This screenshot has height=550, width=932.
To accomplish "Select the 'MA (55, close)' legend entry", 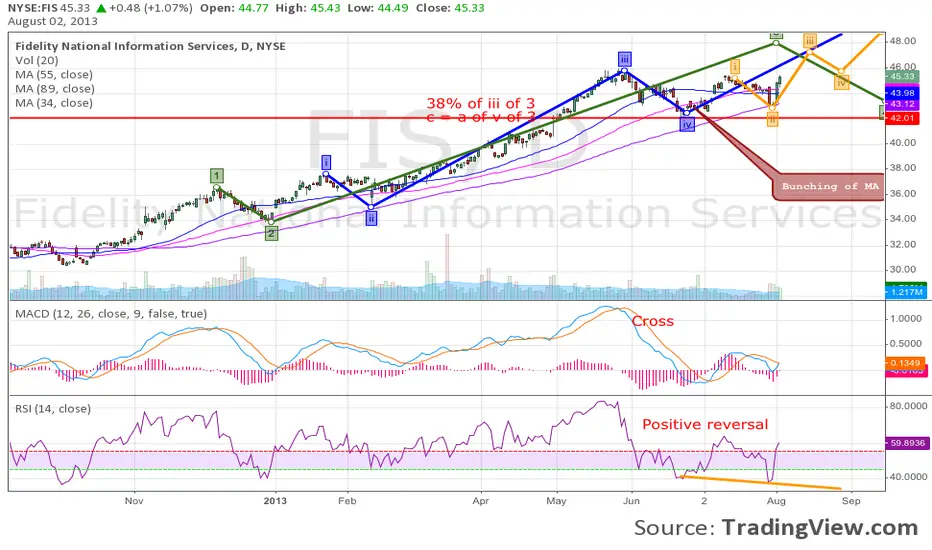I will [x=54, y=74].
